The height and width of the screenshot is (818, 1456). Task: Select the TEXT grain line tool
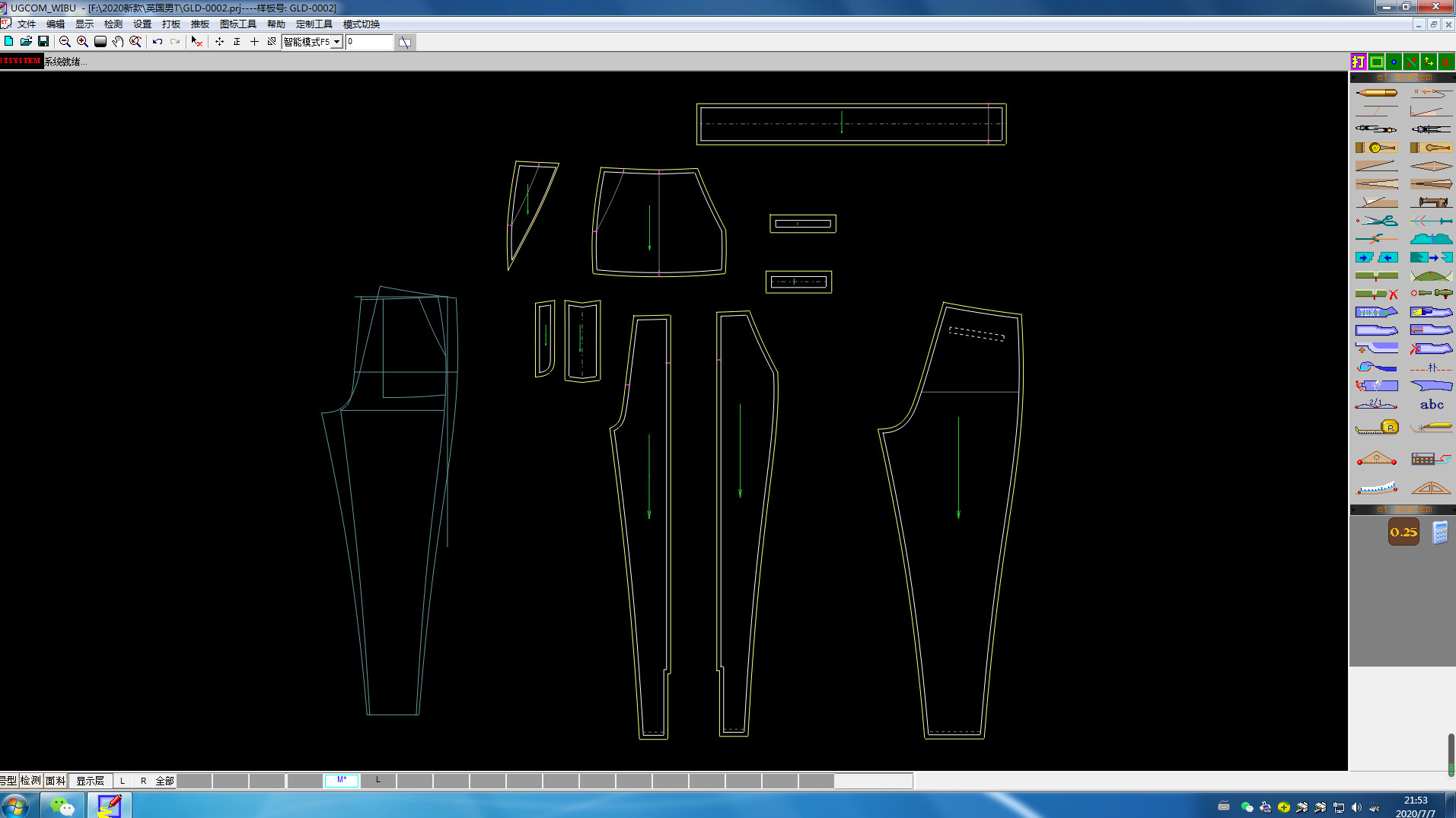(1376, 312)
